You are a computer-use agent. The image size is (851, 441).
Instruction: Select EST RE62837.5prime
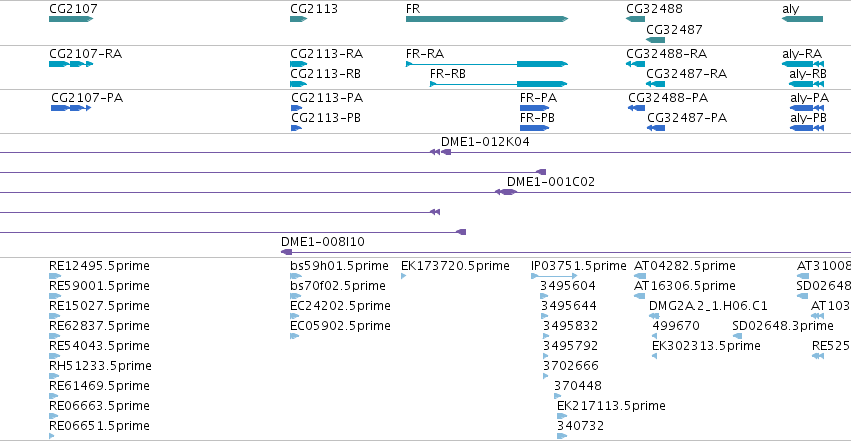tap(54, 336)
